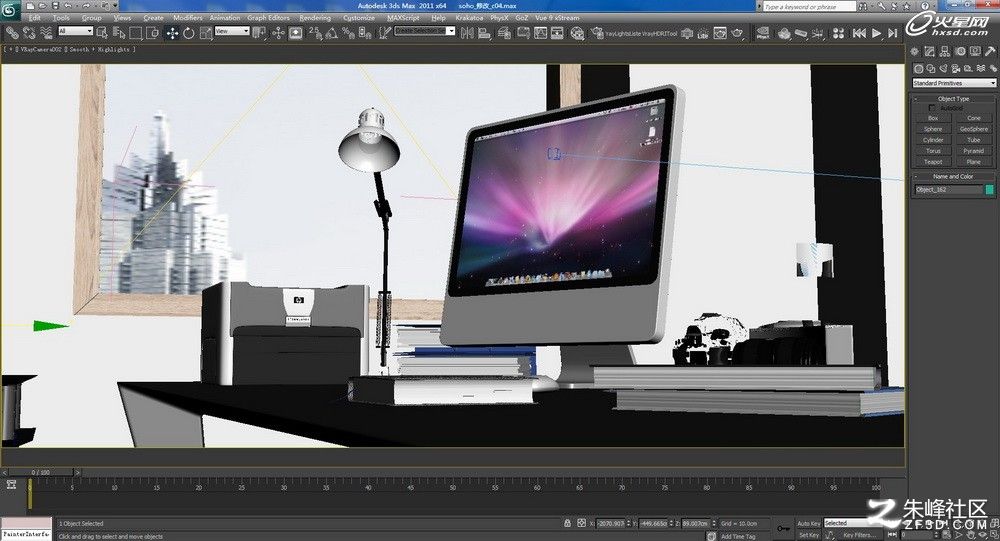1000x541 pixels.
Task: Click the Pyramid primitive button
Action: tap(974, 151)
